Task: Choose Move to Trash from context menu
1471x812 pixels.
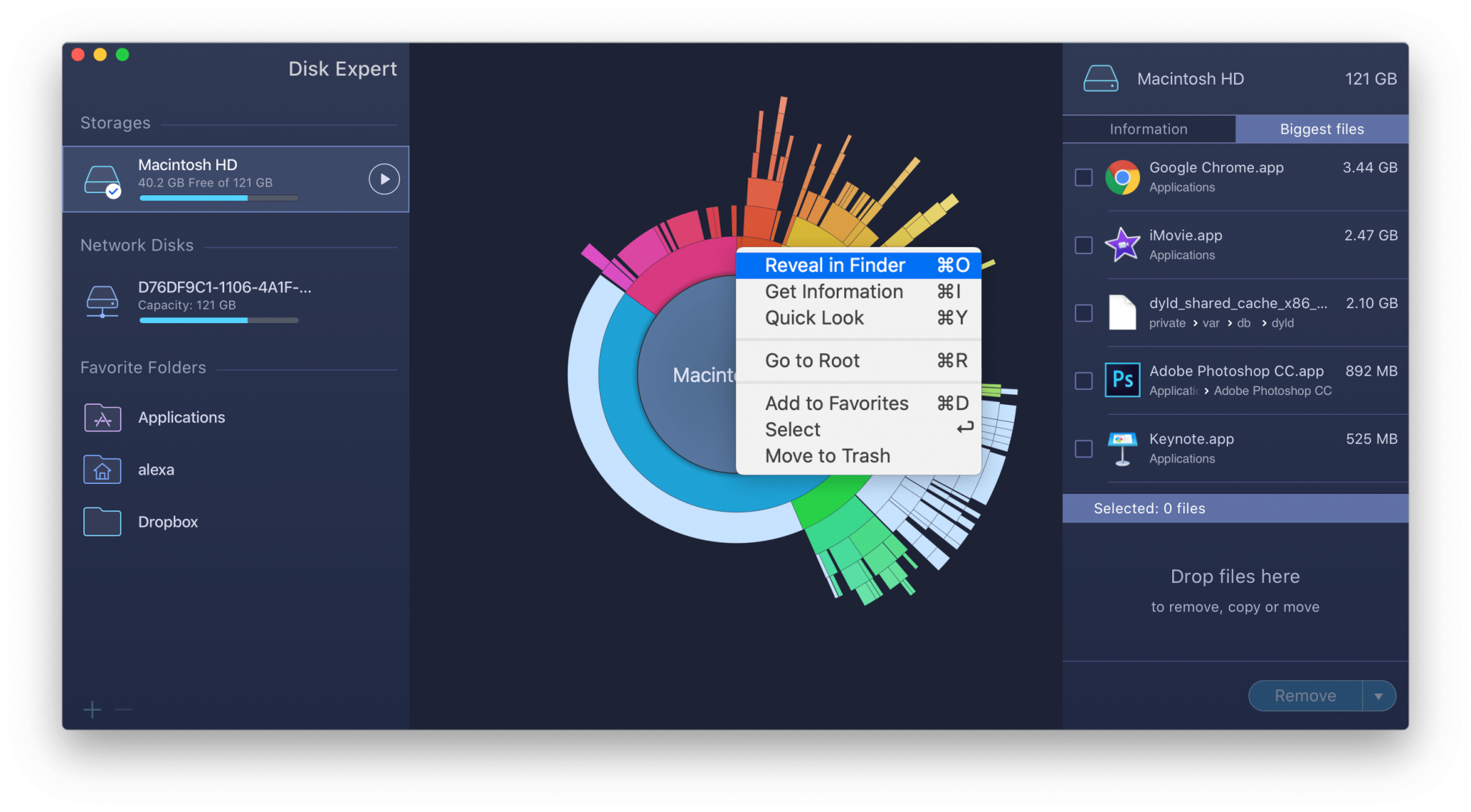Action: click(x=858, y=456)
